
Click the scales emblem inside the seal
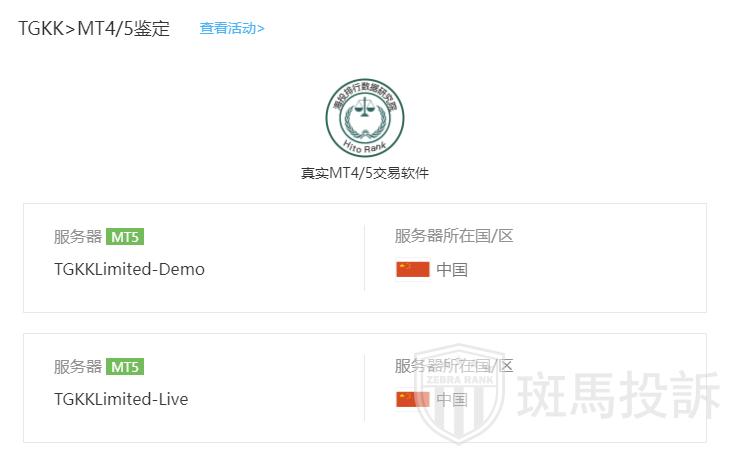tap(365, 115)
